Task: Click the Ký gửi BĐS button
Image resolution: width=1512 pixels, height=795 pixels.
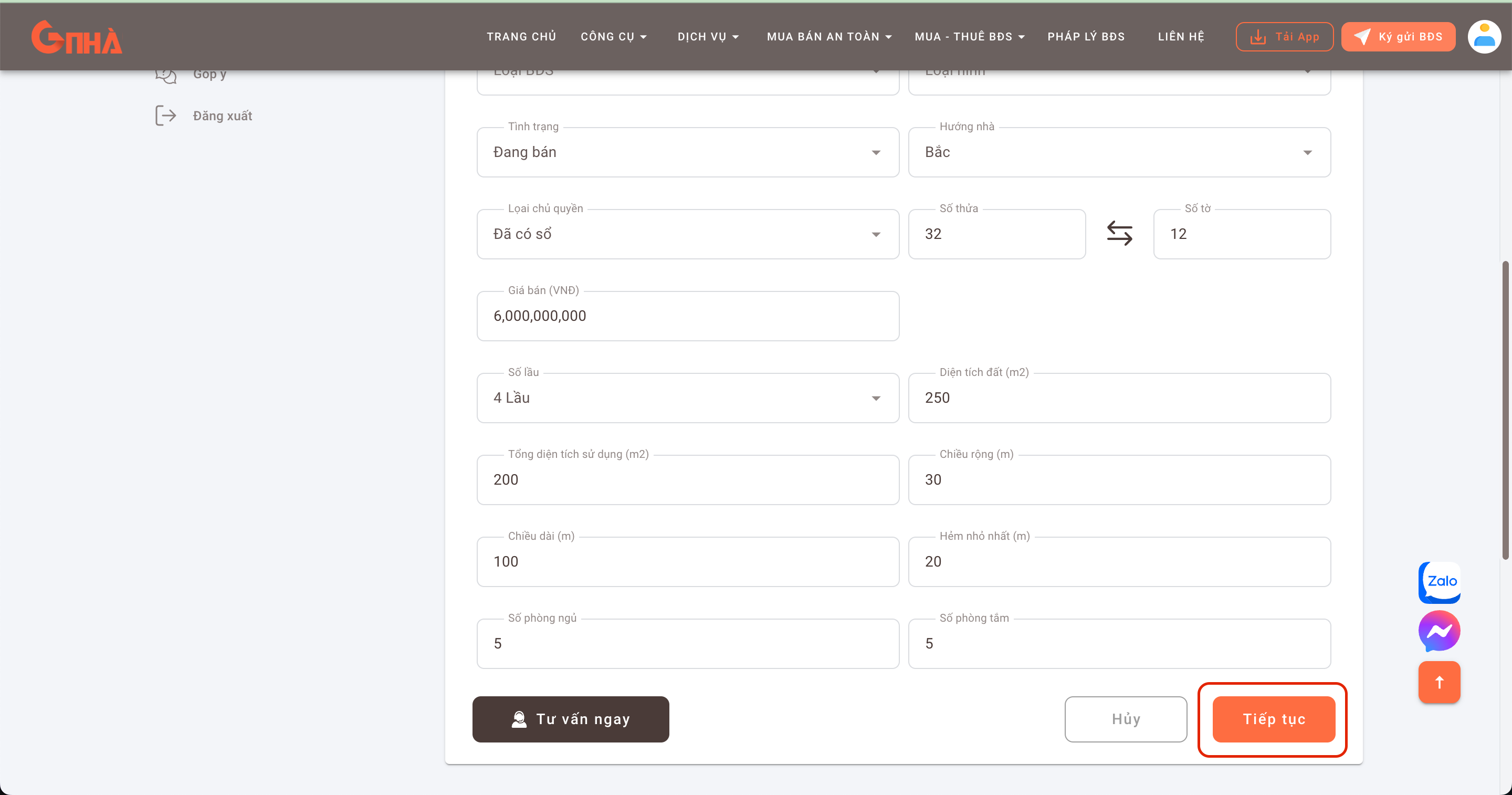Action: pos(1398,37)
